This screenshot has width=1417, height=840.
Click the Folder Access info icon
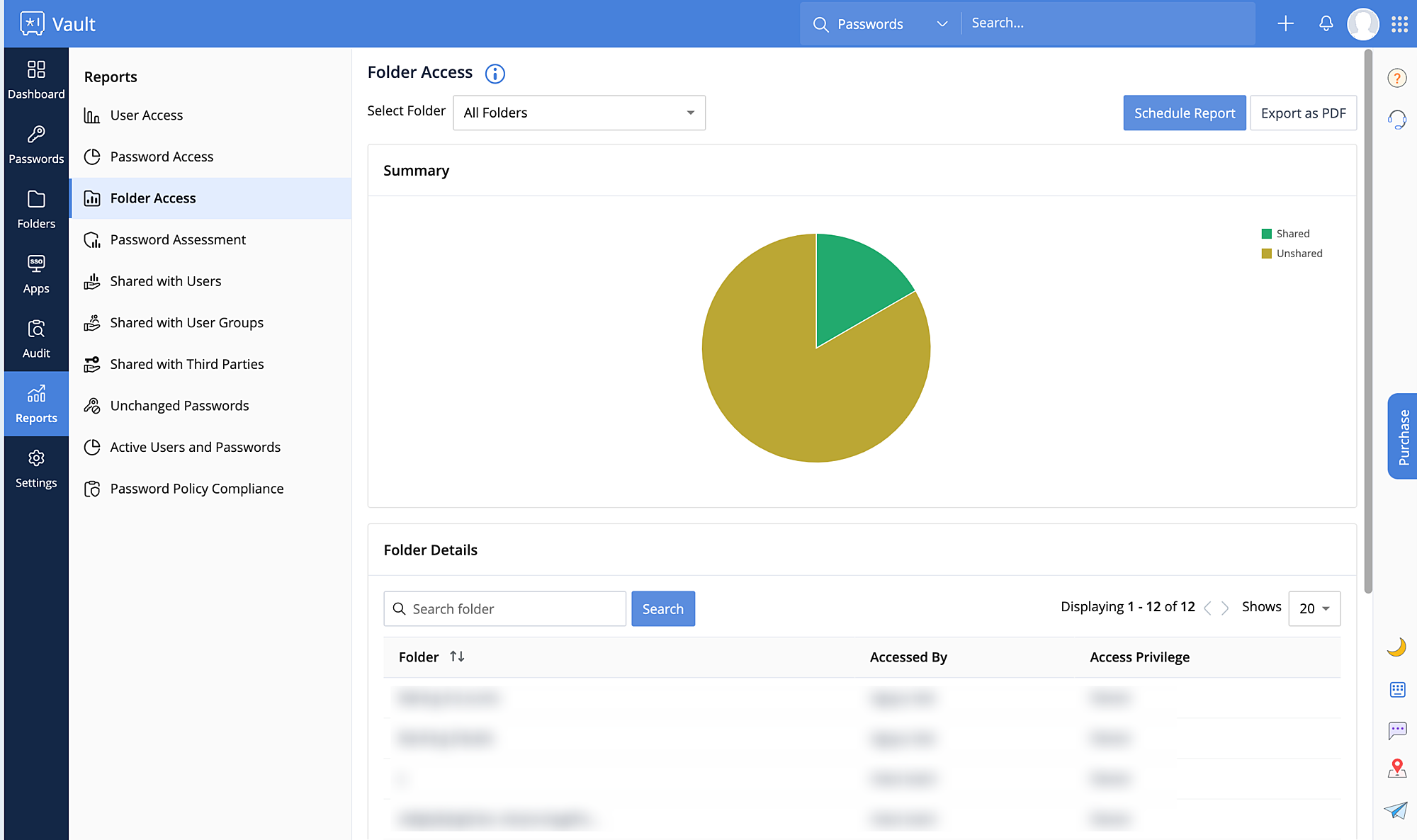click(x=495, y=74)
